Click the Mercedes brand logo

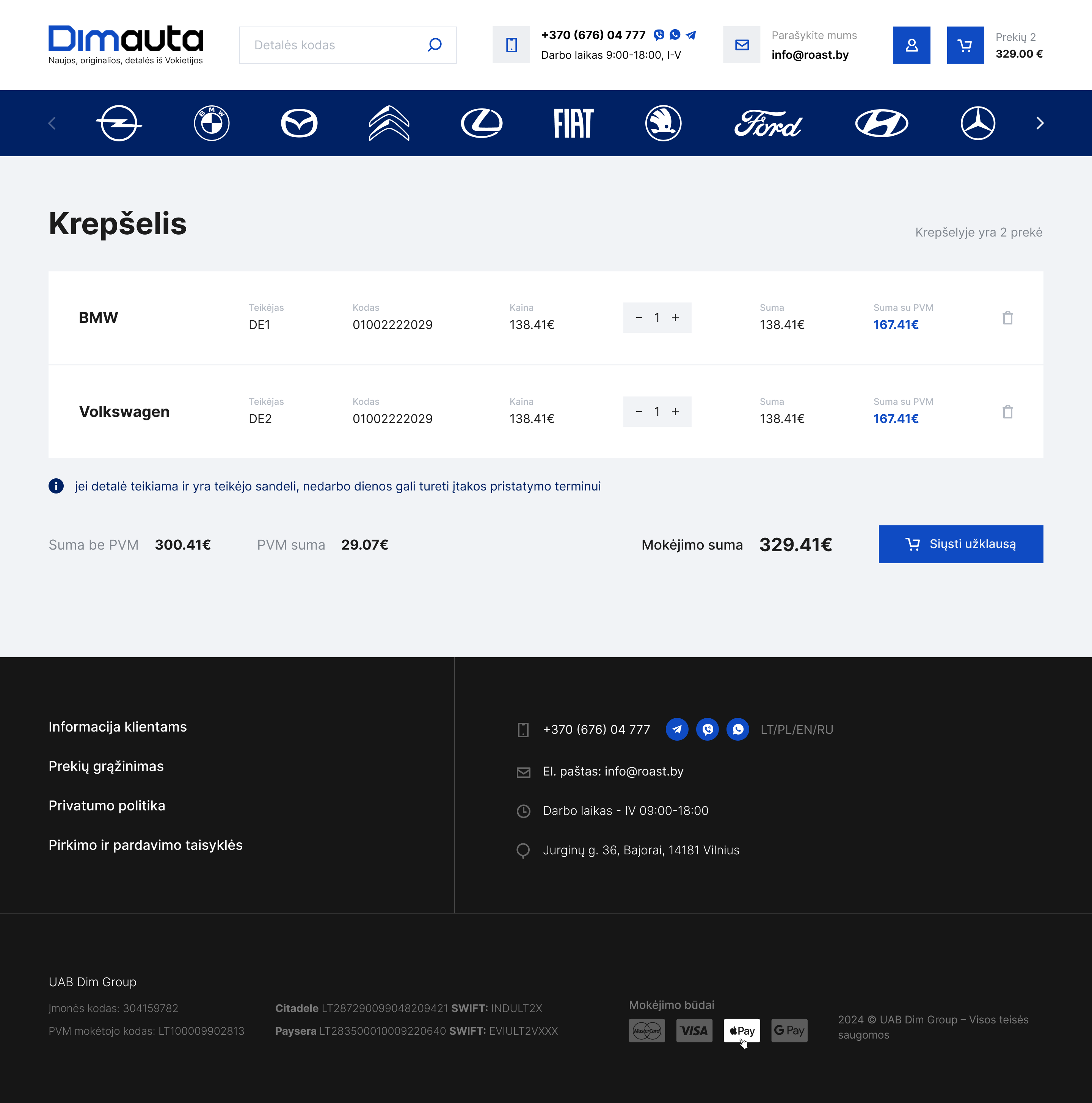coord(978,123)
